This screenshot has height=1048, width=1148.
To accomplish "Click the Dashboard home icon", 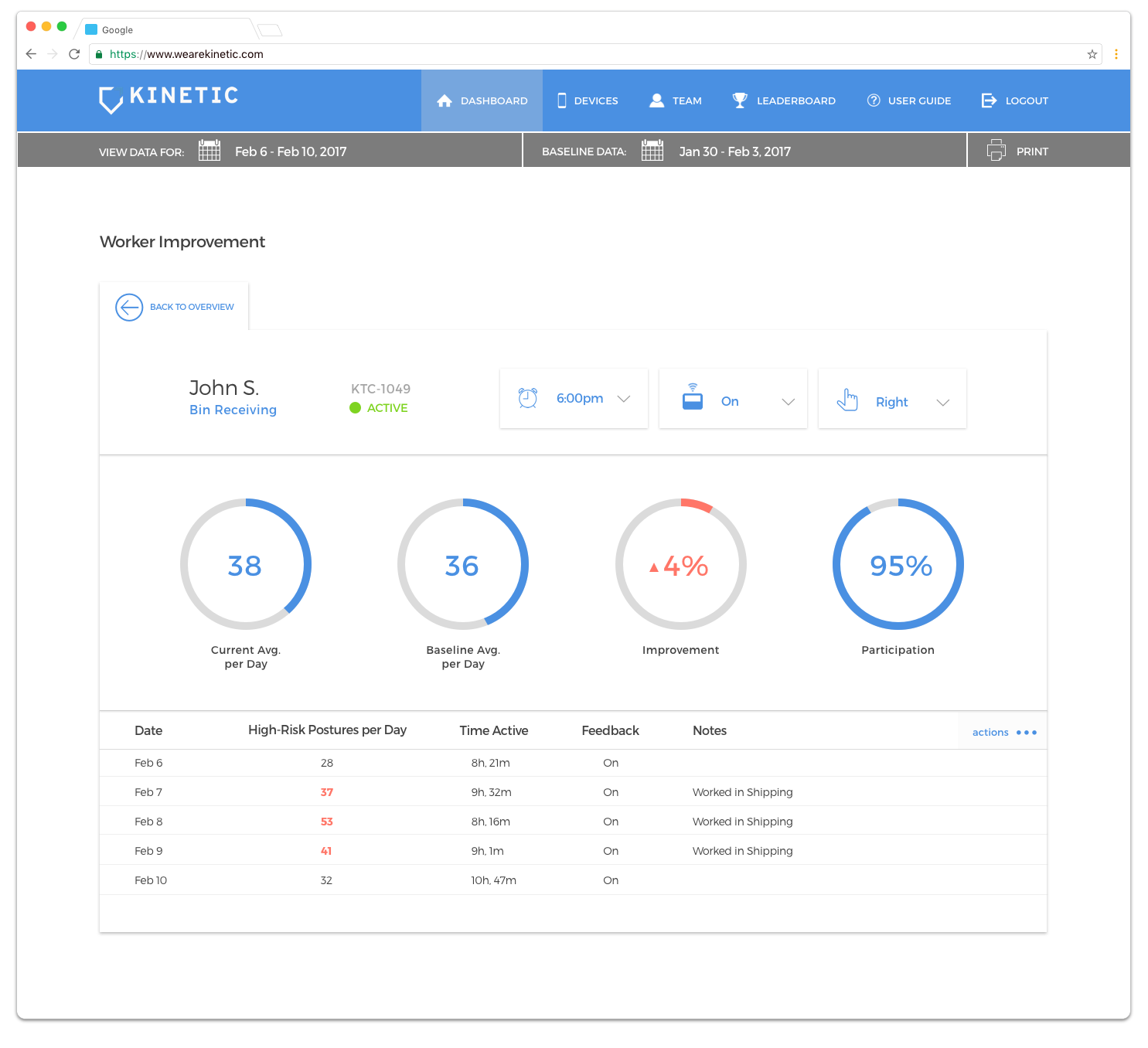I will (x=445, y=100).
